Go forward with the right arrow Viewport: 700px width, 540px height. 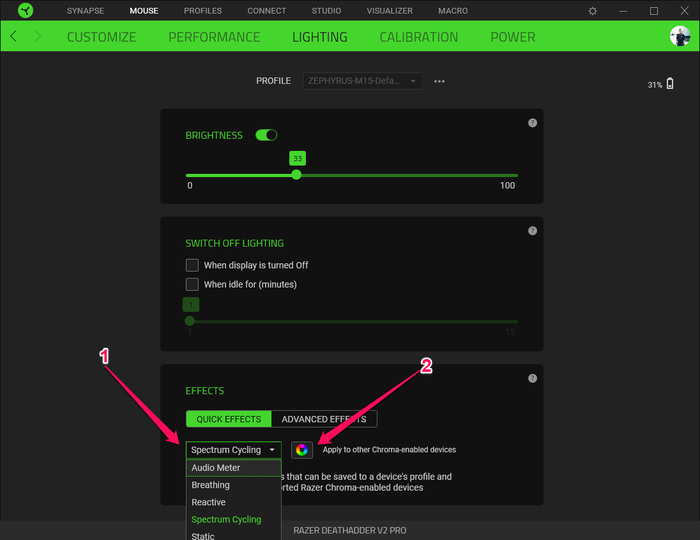[38, 36]
